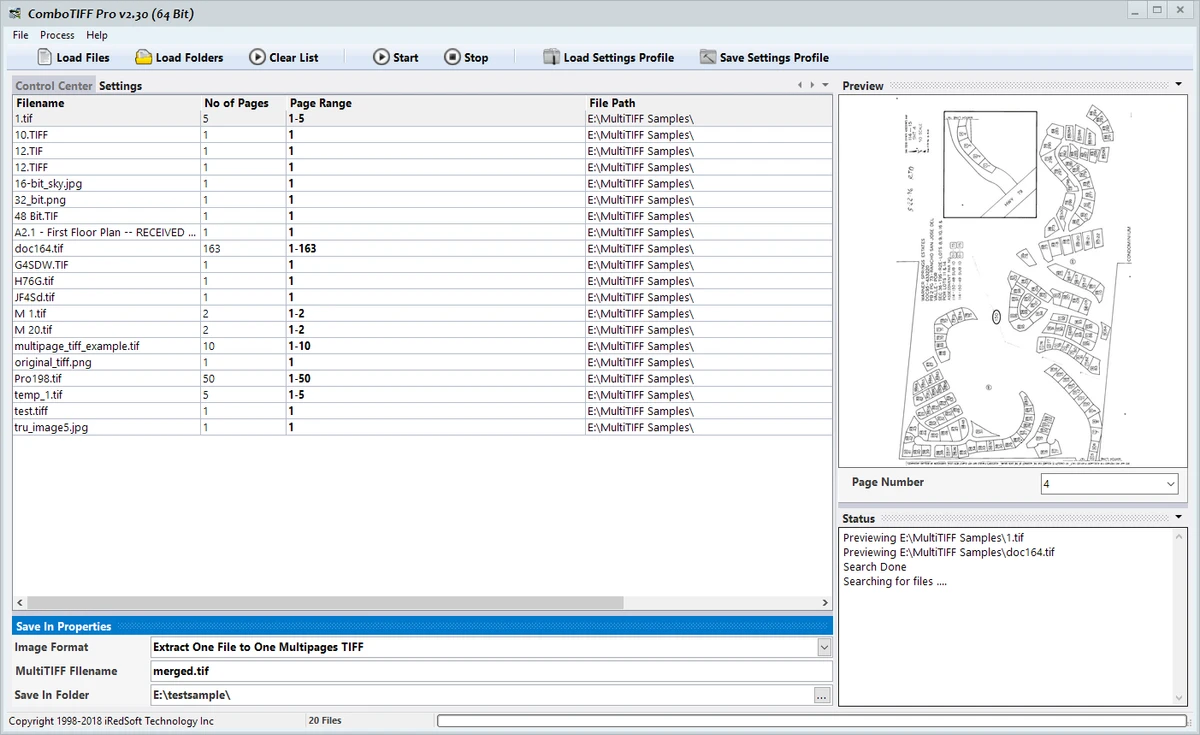Screen dimensions: 1200x735
Task: Click the Stop toolbar icon
Action: (x=452, y=57)
